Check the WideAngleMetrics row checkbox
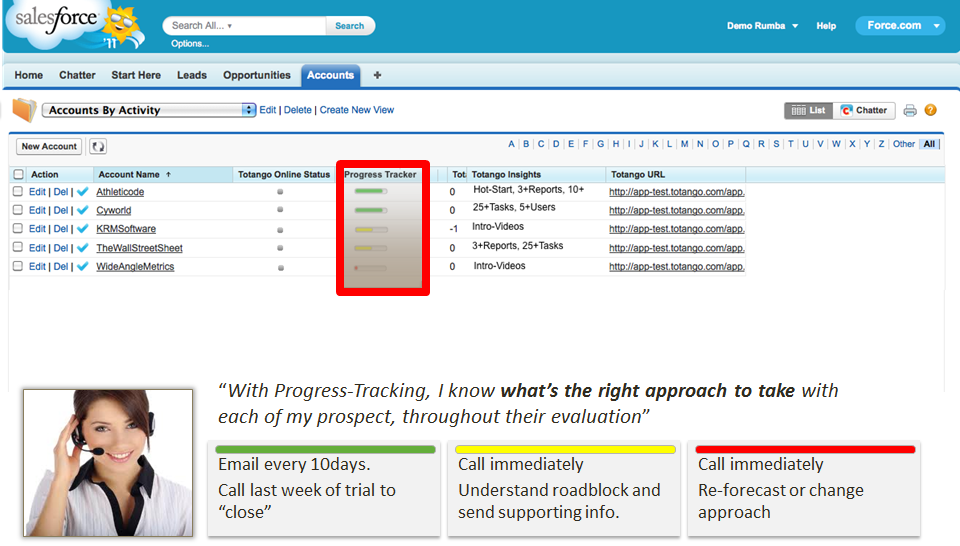 click(x=18, y=266)
